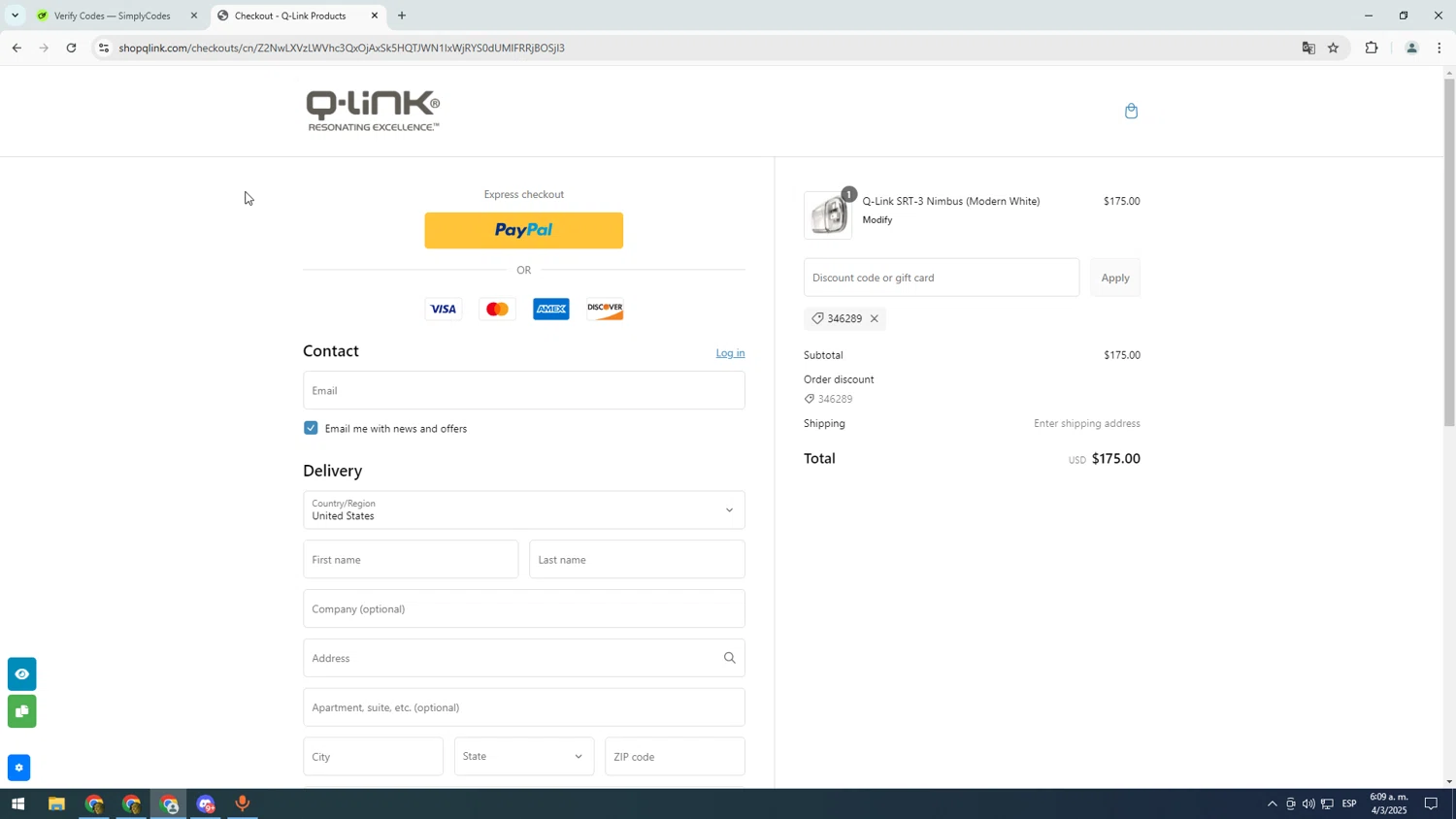Screen dimensions: 1456x819
Task: Click the blue settings gear extension button
Action: 18,768
